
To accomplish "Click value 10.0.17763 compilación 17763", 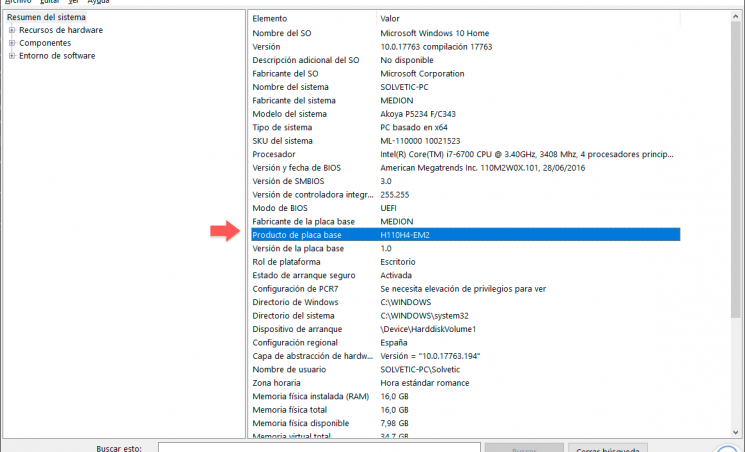I will tap(436, 47).
